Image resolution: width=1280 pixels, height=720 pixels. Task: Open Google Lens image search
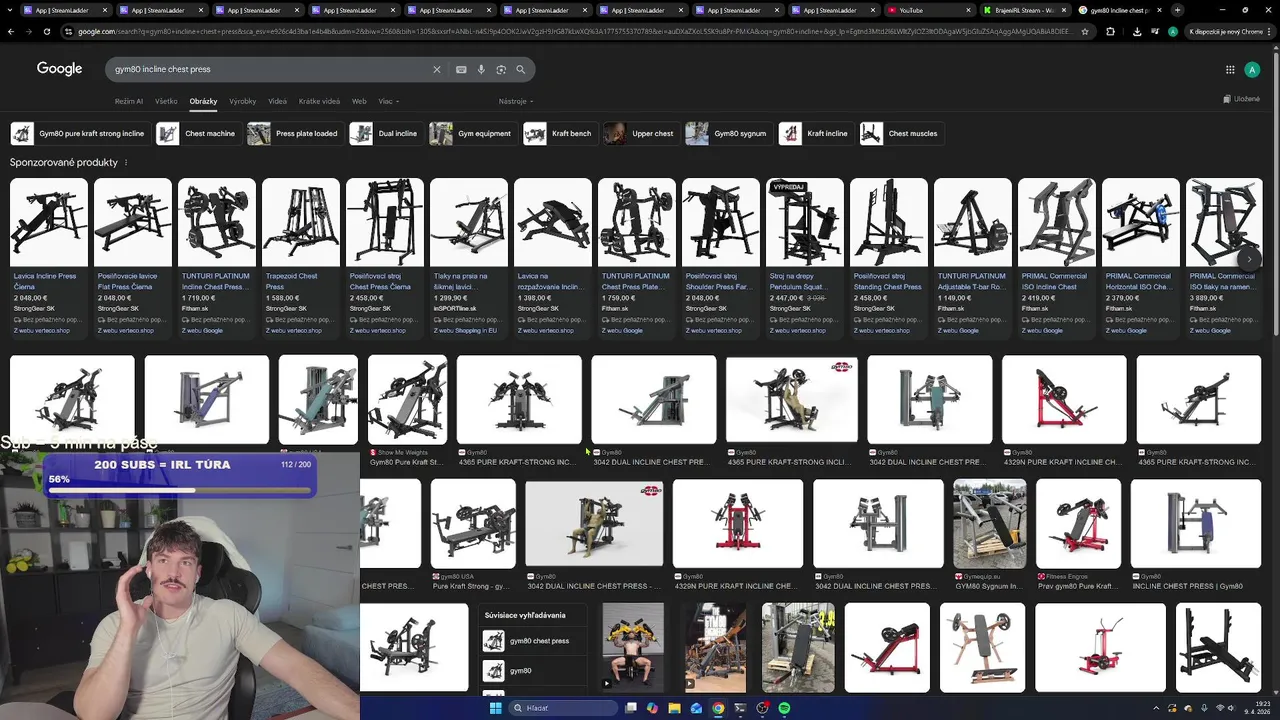pos(501,70)
